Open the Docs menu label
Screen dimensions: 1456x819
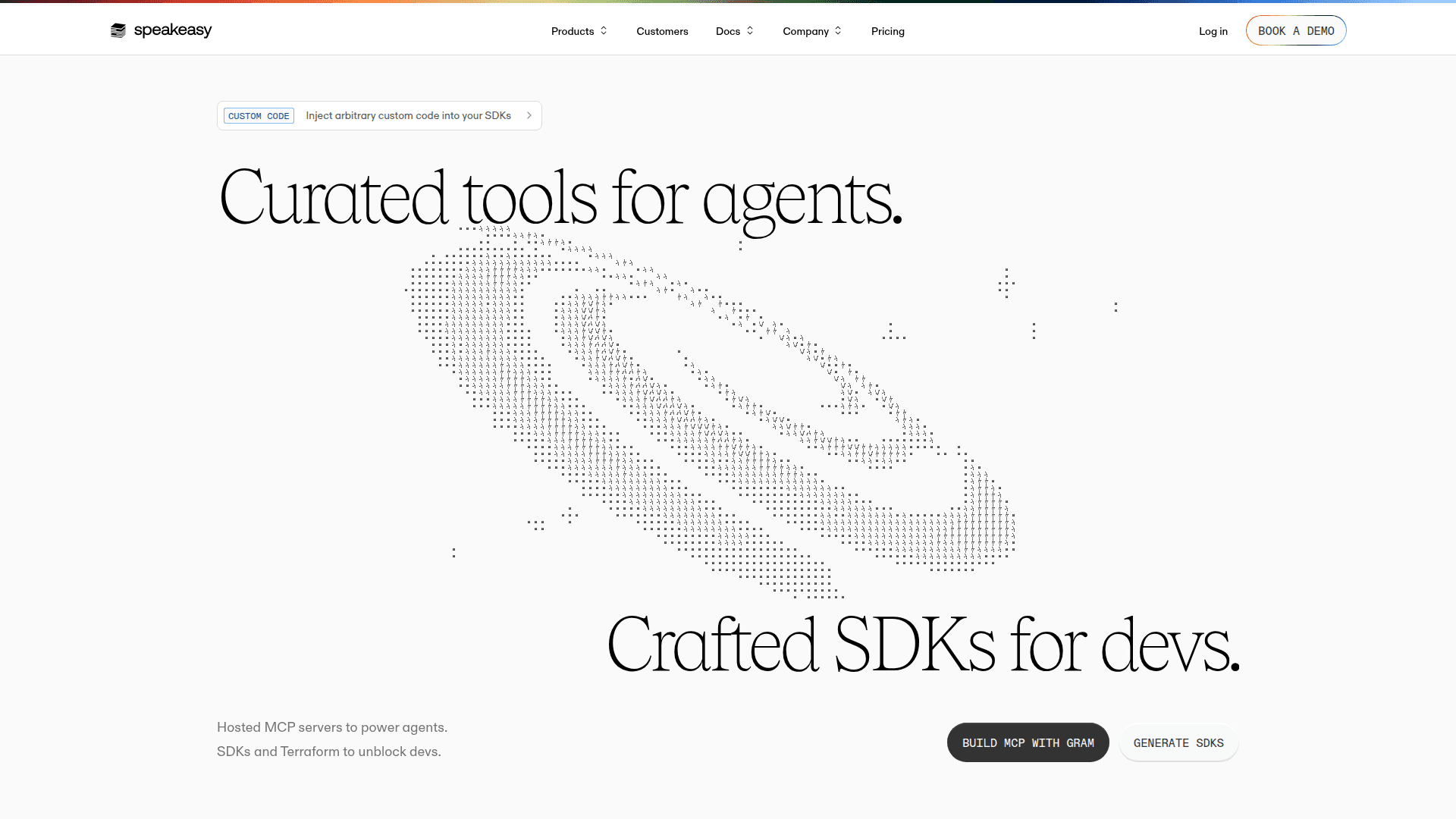(x=727, y=31)
